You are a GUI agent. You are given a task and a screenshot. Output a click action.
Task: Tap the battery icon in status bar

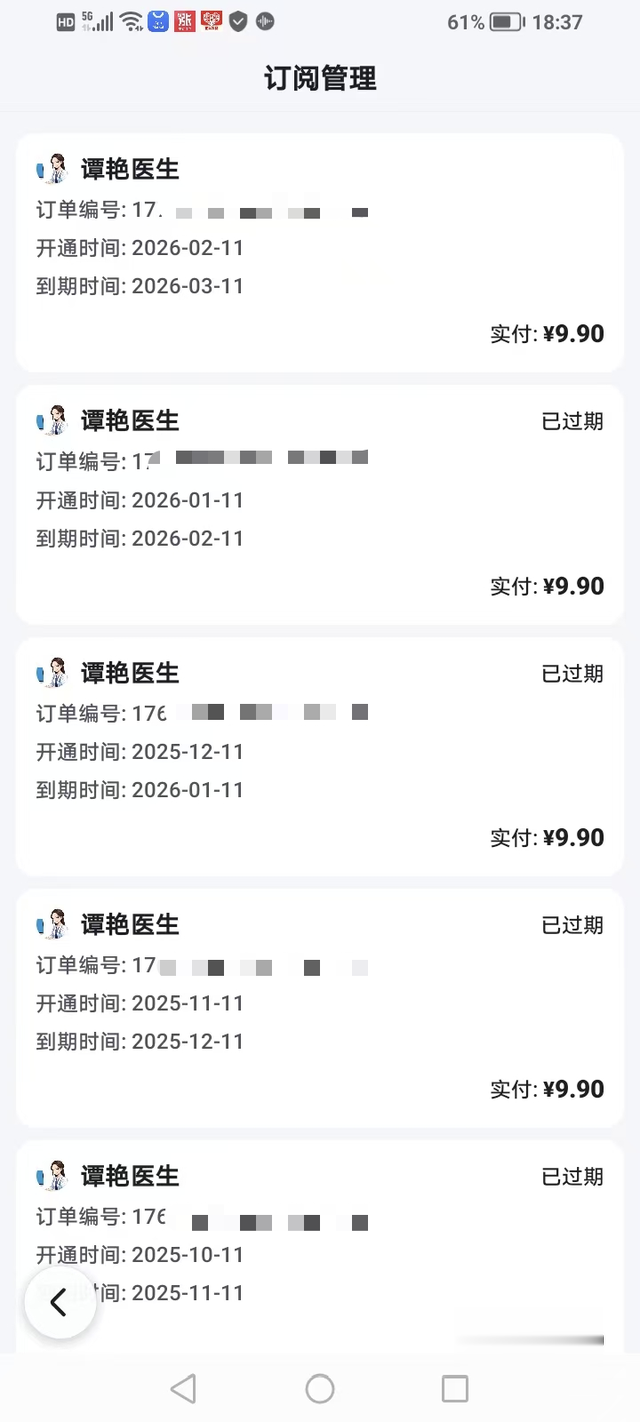pos(507,22)
